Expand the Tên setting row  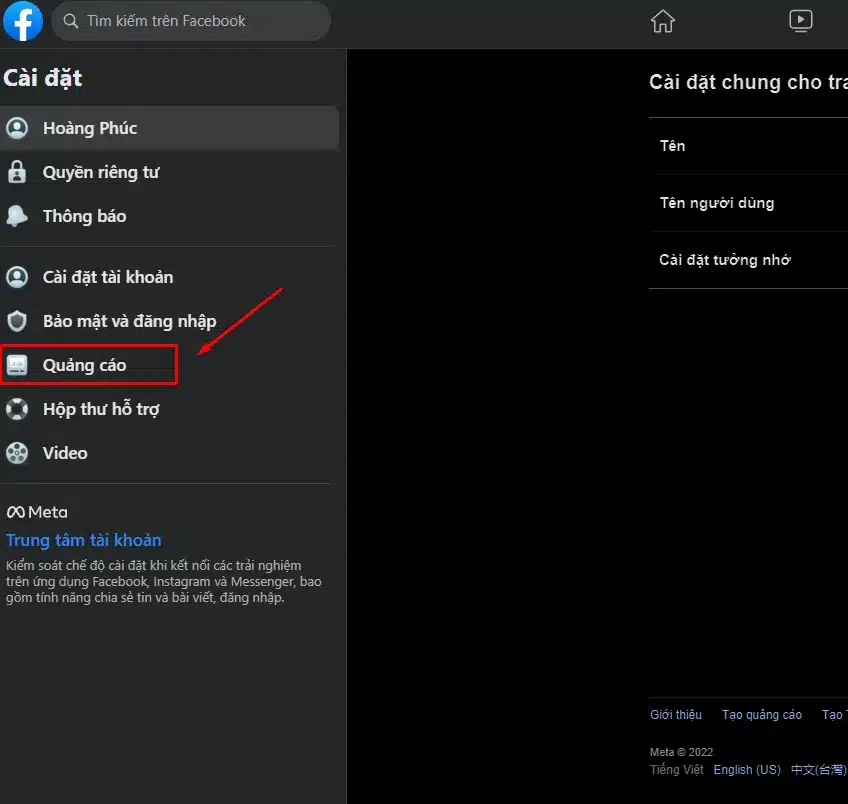(748, 146)
